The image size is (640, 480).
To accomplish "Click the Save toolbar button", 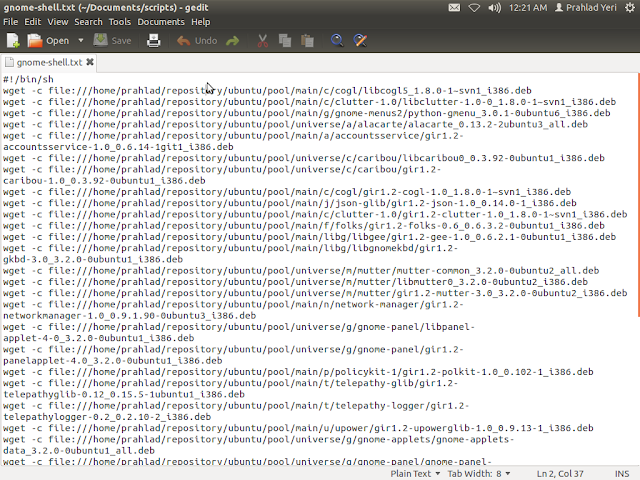I will point(113,40).
